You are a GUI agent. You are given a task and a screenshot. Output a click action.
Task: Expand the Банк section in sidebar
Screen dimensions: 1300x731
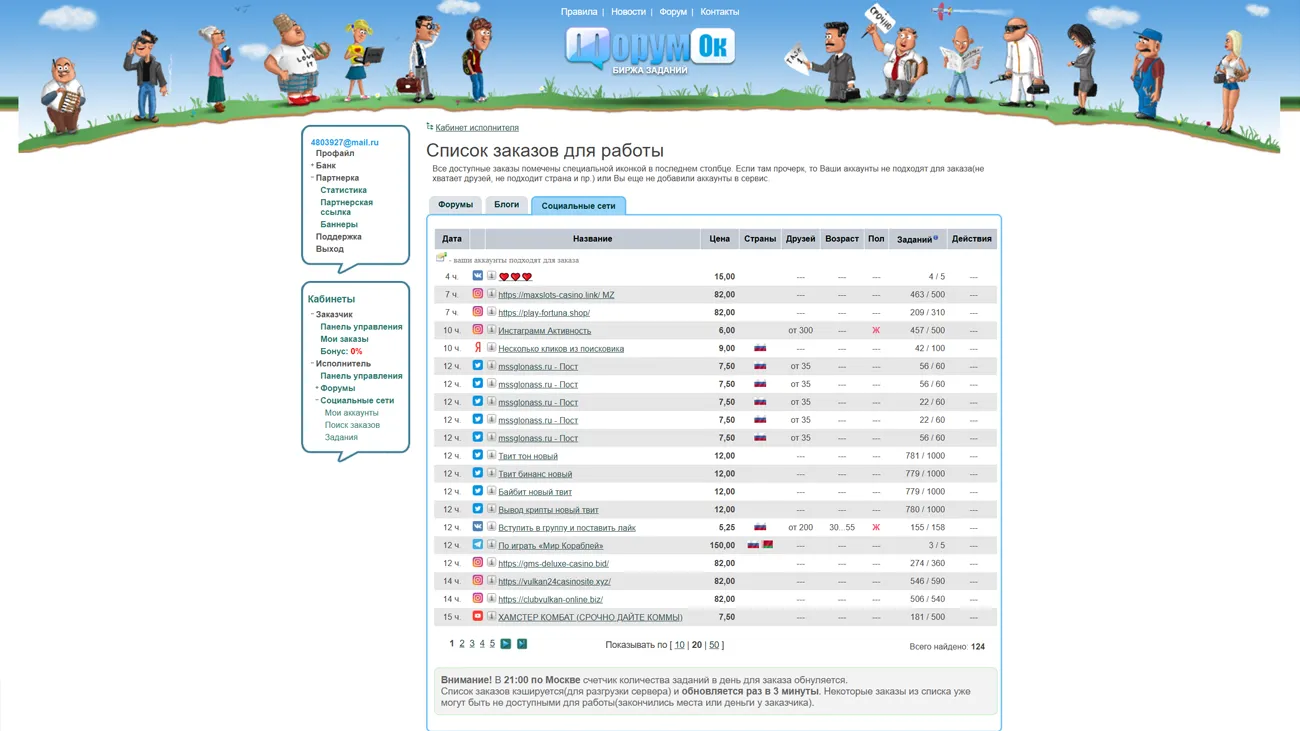pyautogui.click(x=312, y=165)
